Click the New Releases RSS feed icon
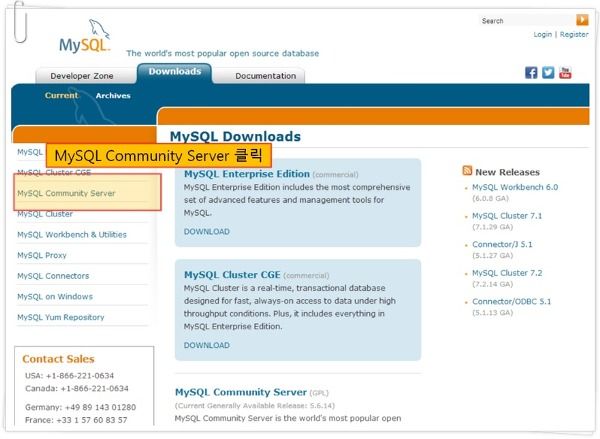 tap(467, 170)
